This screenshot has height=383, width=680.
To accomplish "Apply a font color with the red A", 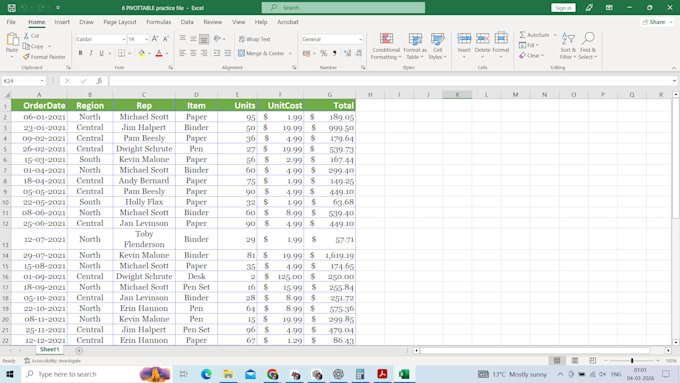I will [x=159, y=53].
